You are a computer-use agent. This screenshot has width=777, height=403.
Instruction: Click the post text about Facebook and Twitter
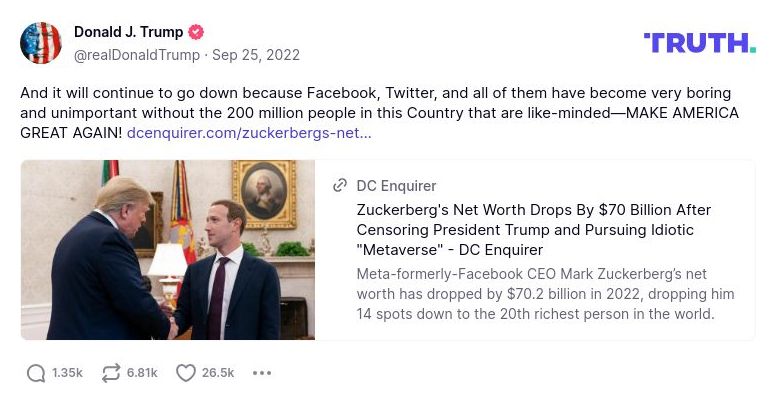(379, 102)
